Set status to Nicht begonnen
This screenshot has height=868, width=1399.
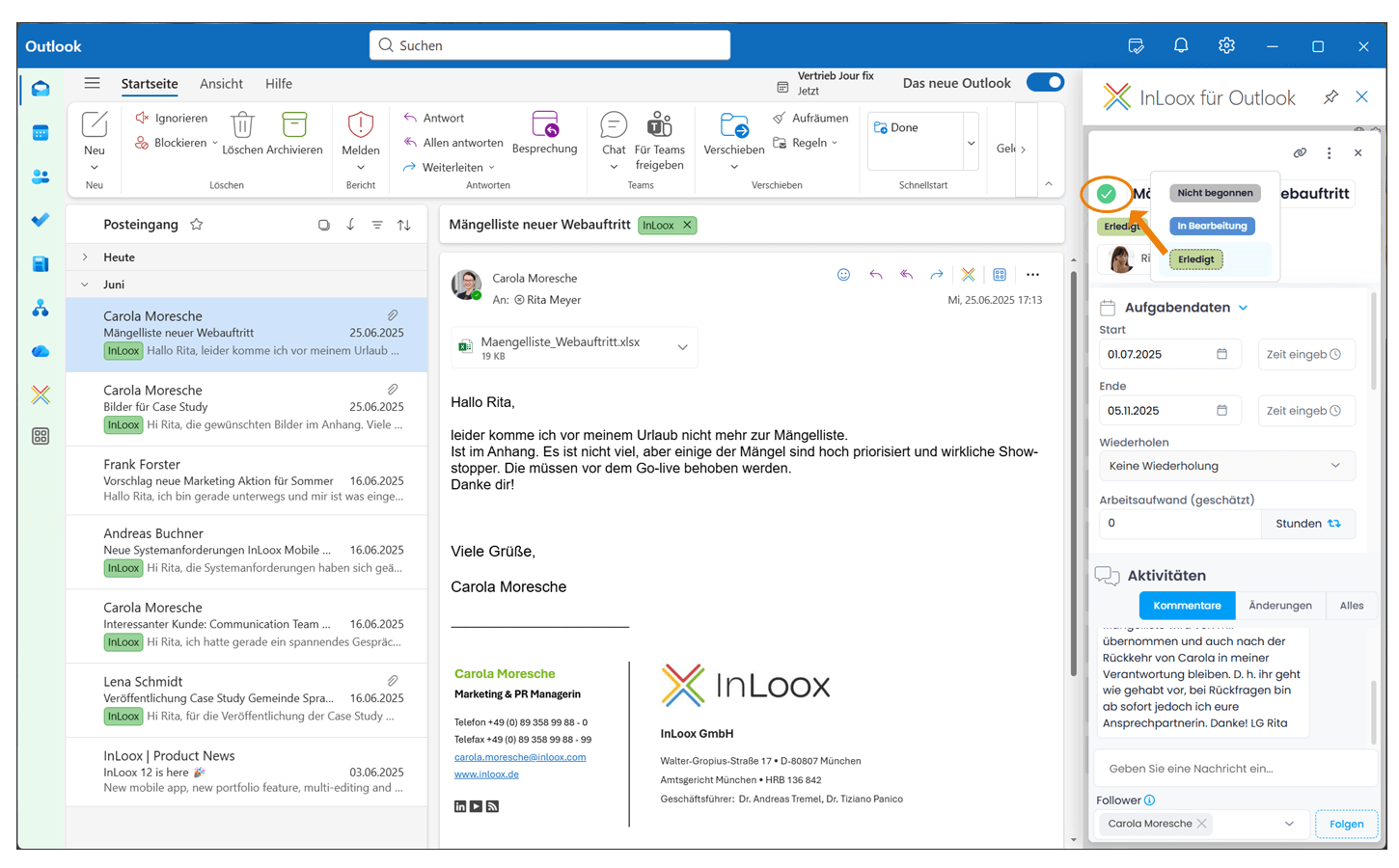tap(1215, 193)
